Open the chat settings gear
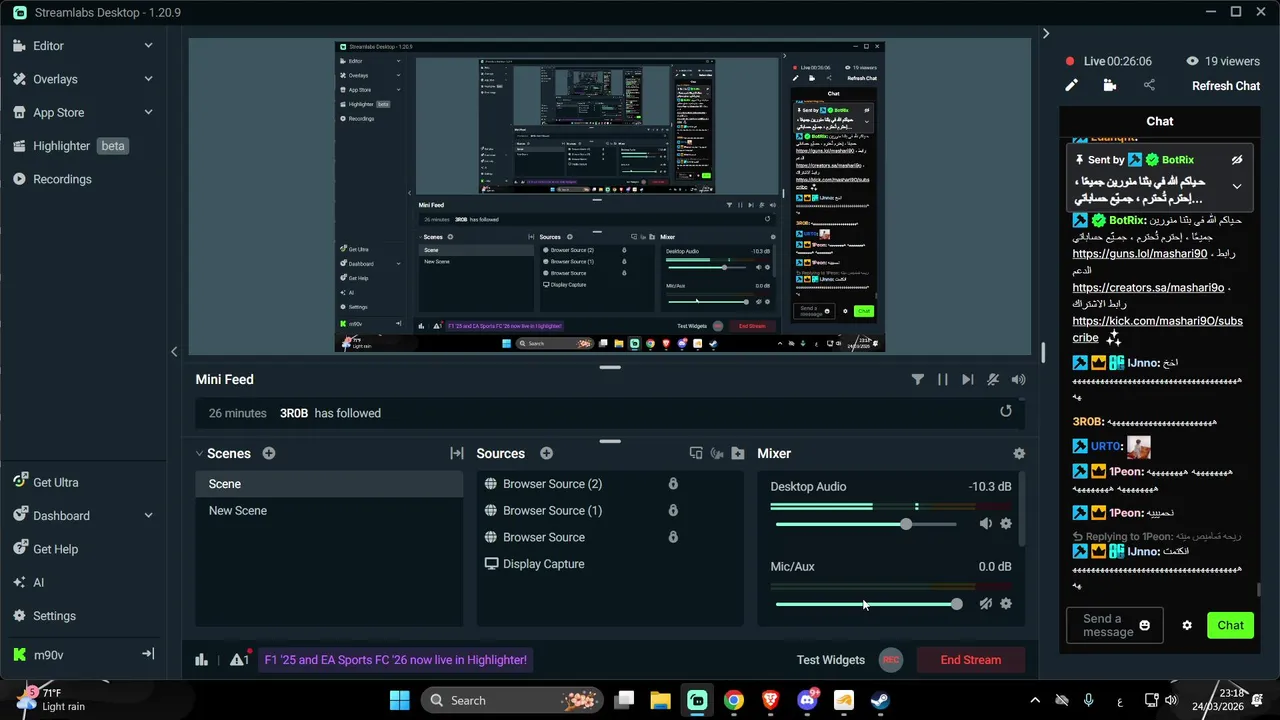Screen dimensions: 1280x720 point(1187,625)
